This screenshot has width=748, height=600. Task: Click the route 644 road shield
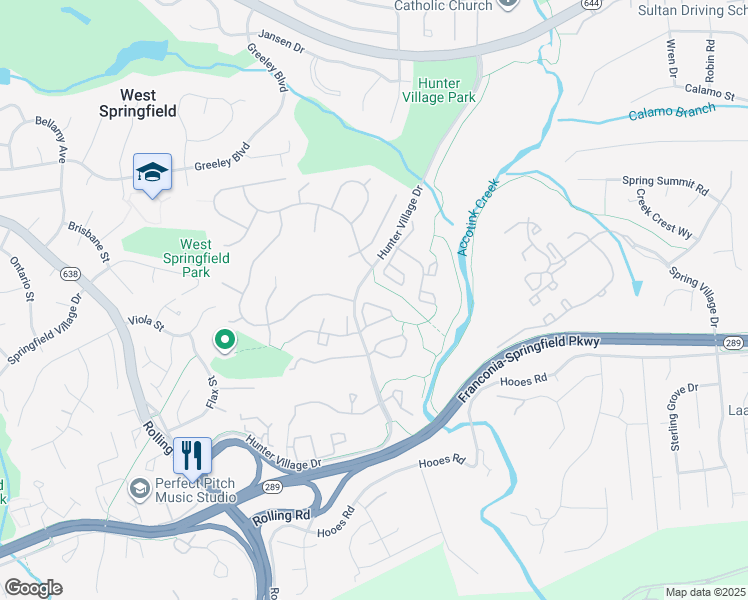591,3
